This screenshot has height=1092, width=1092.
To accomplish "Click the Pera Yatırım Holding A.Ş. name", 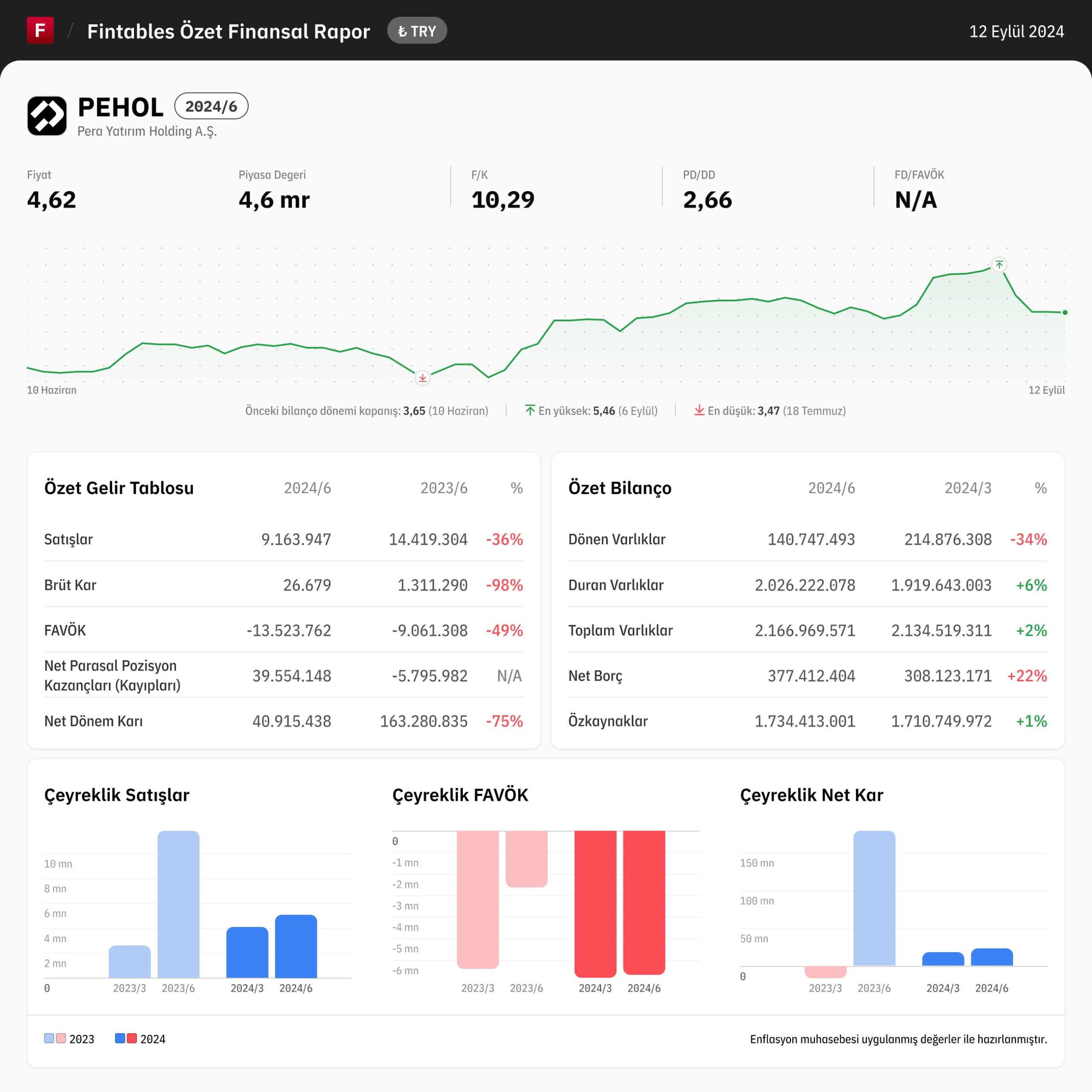I will point(147,131).
